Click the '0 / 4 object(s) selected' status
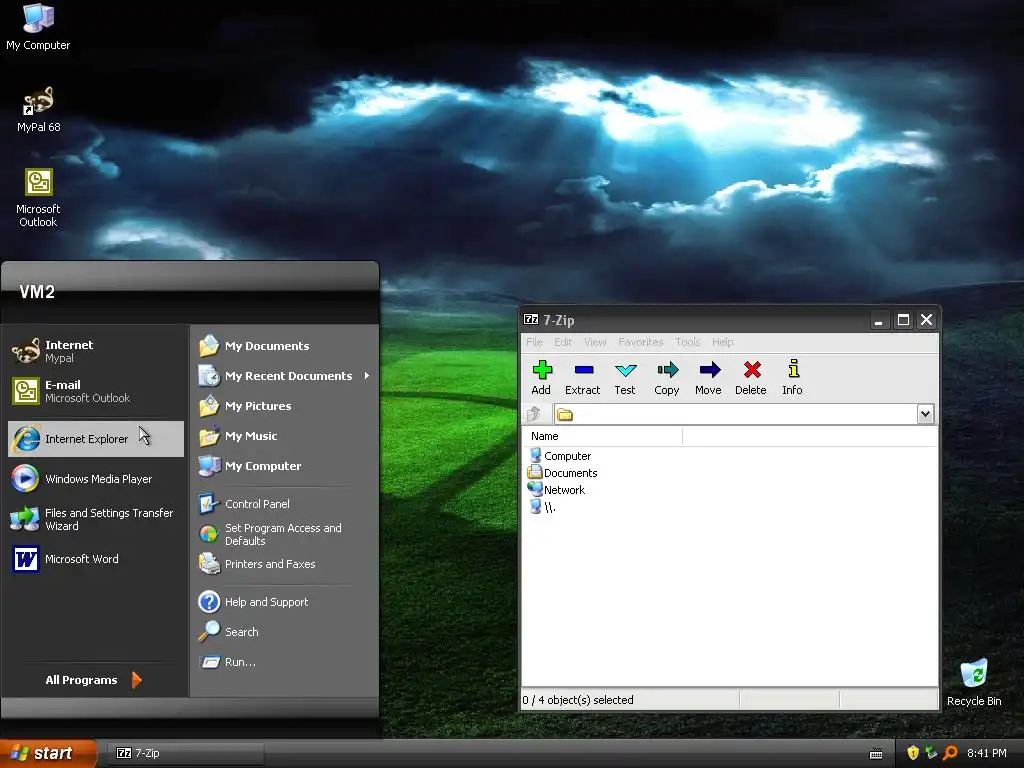The image size is (1024, 768). point(578,700)
